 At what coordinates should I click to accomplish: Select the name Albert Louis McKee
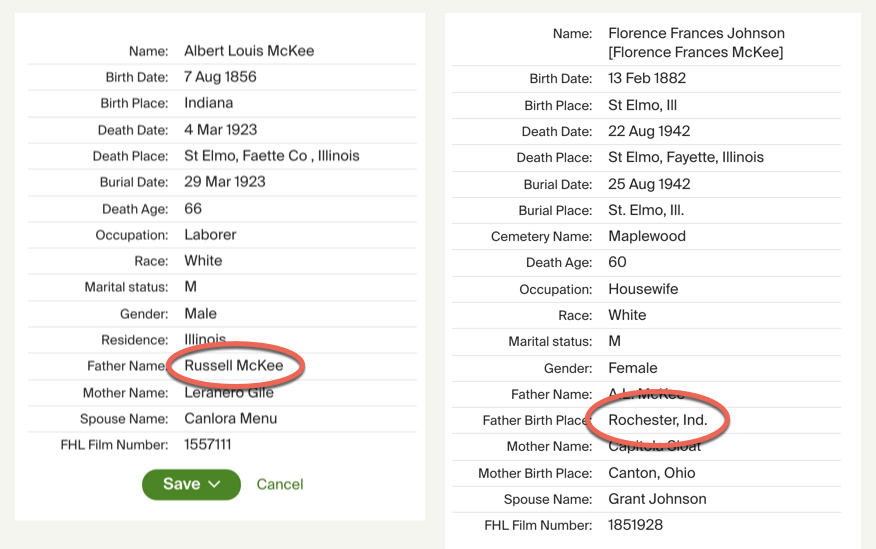tap(249, 51)
